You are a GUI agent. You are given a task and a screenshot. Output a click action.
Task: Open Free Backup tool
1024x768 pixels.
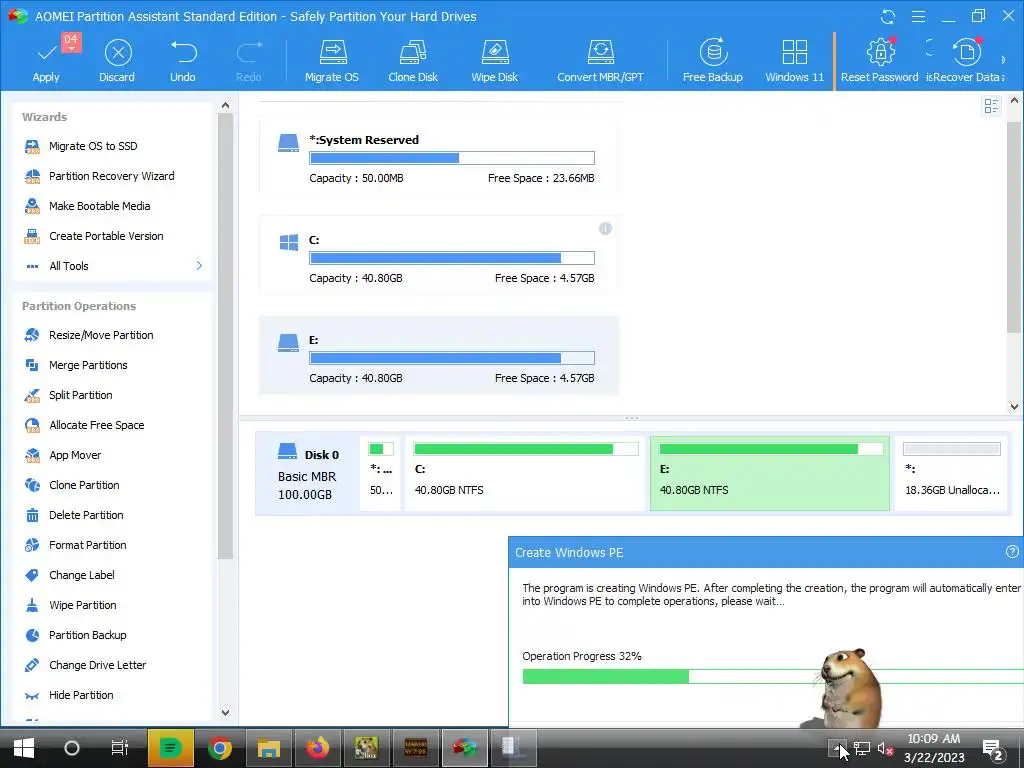(x=712, y=61)
